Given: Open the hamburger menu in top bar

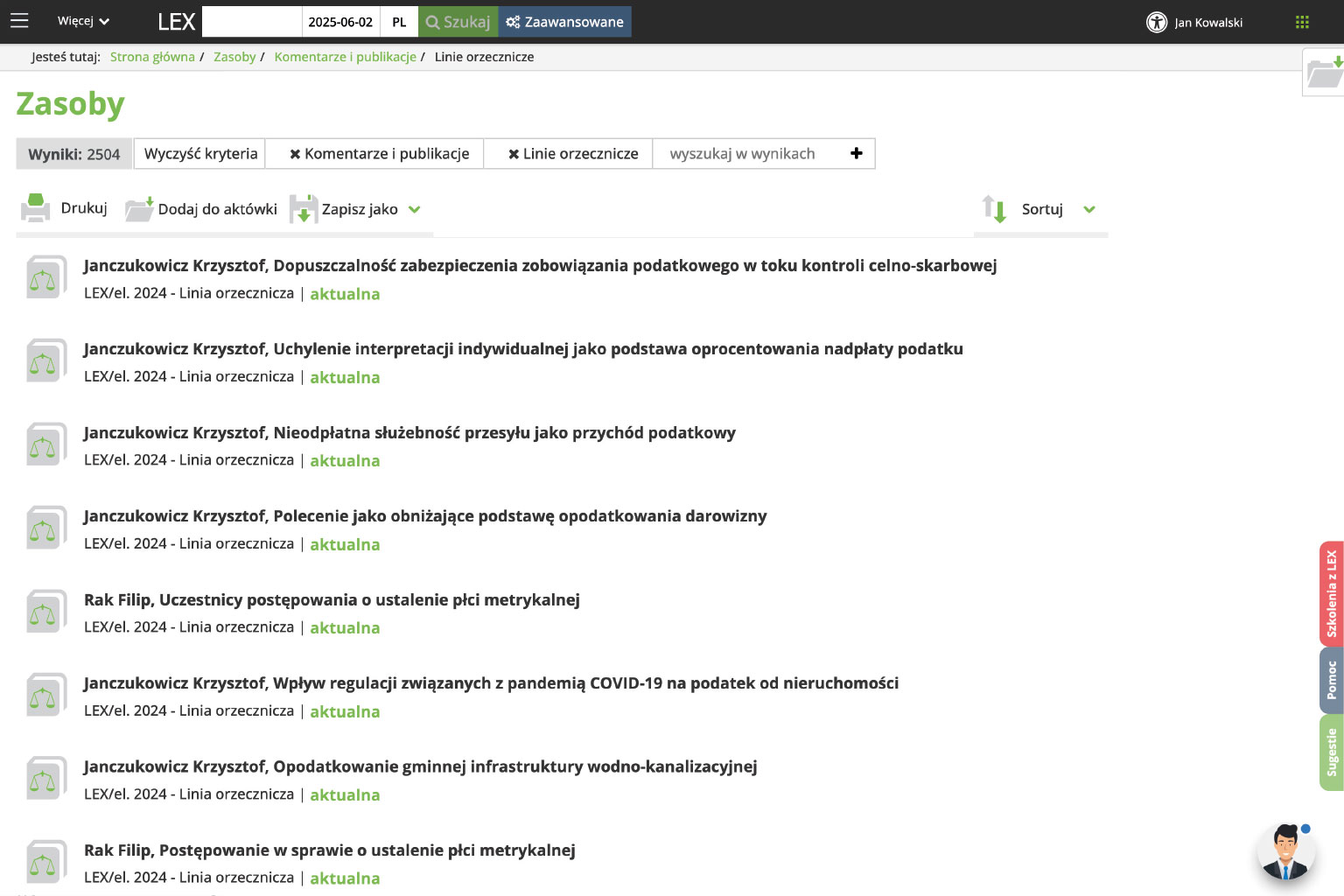Looking at the screenshot, I should (19, 21).
